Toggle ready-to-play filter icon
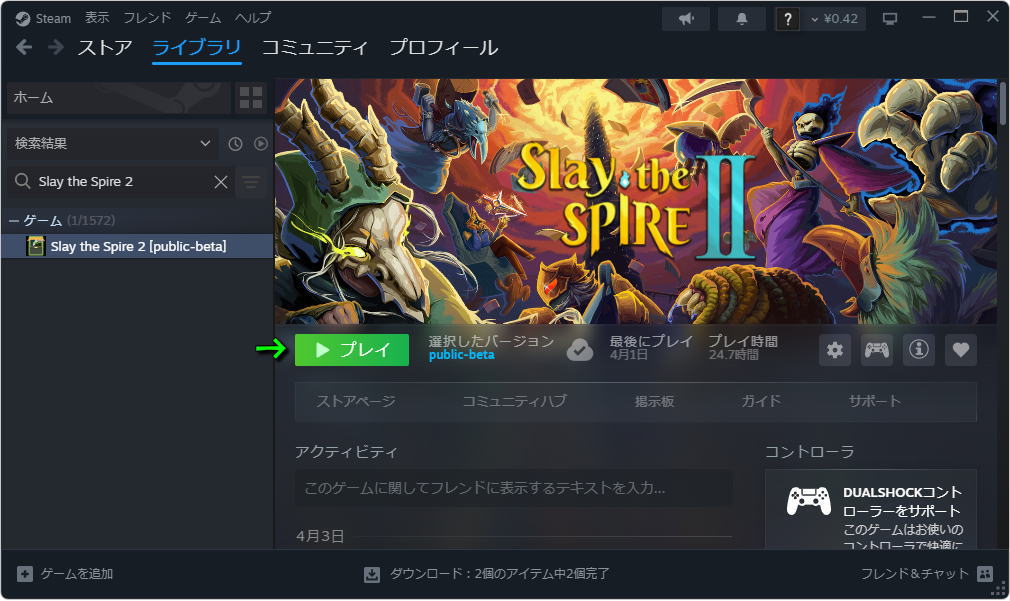The image size is (1010, 601). (260, 144)
